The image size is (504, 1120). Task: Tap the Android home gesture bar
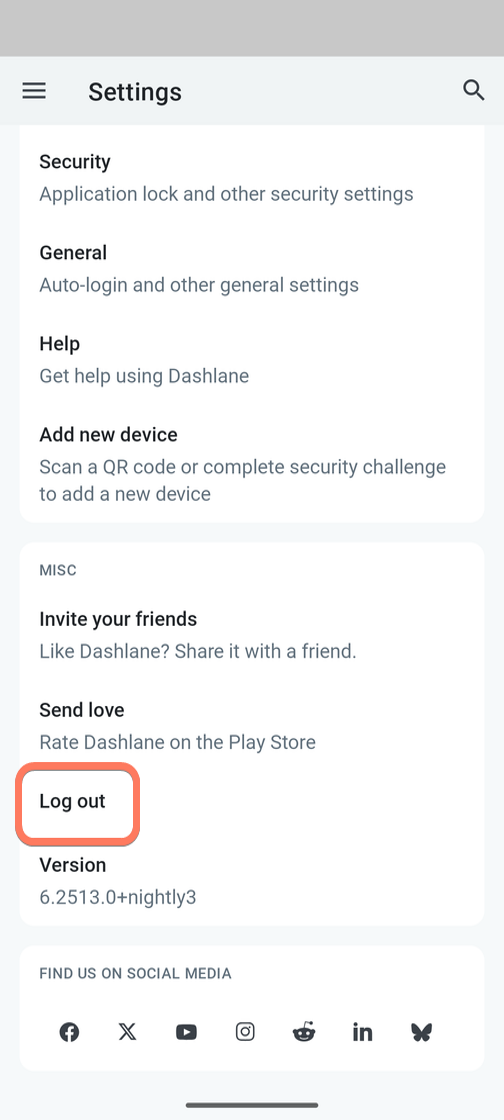click(252, 1105)
